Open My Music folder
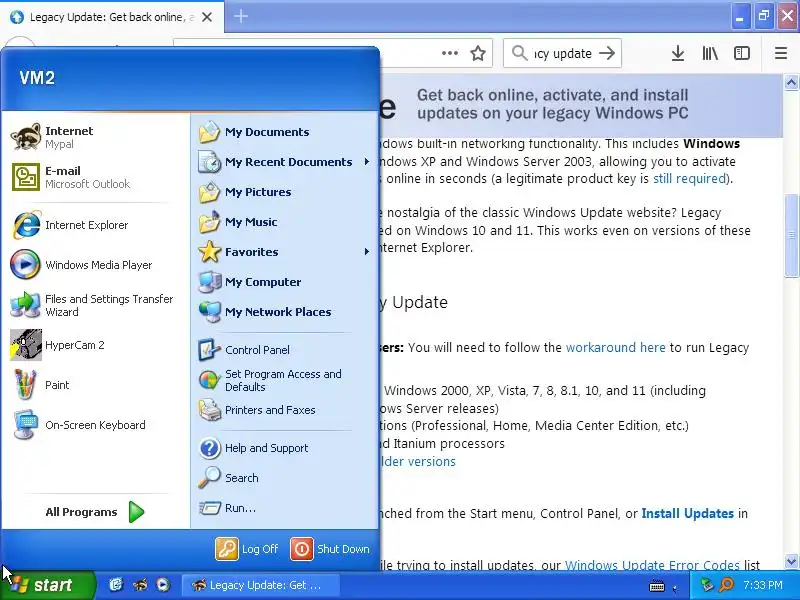This screenshot has width=800, height=600. [284, 222]
